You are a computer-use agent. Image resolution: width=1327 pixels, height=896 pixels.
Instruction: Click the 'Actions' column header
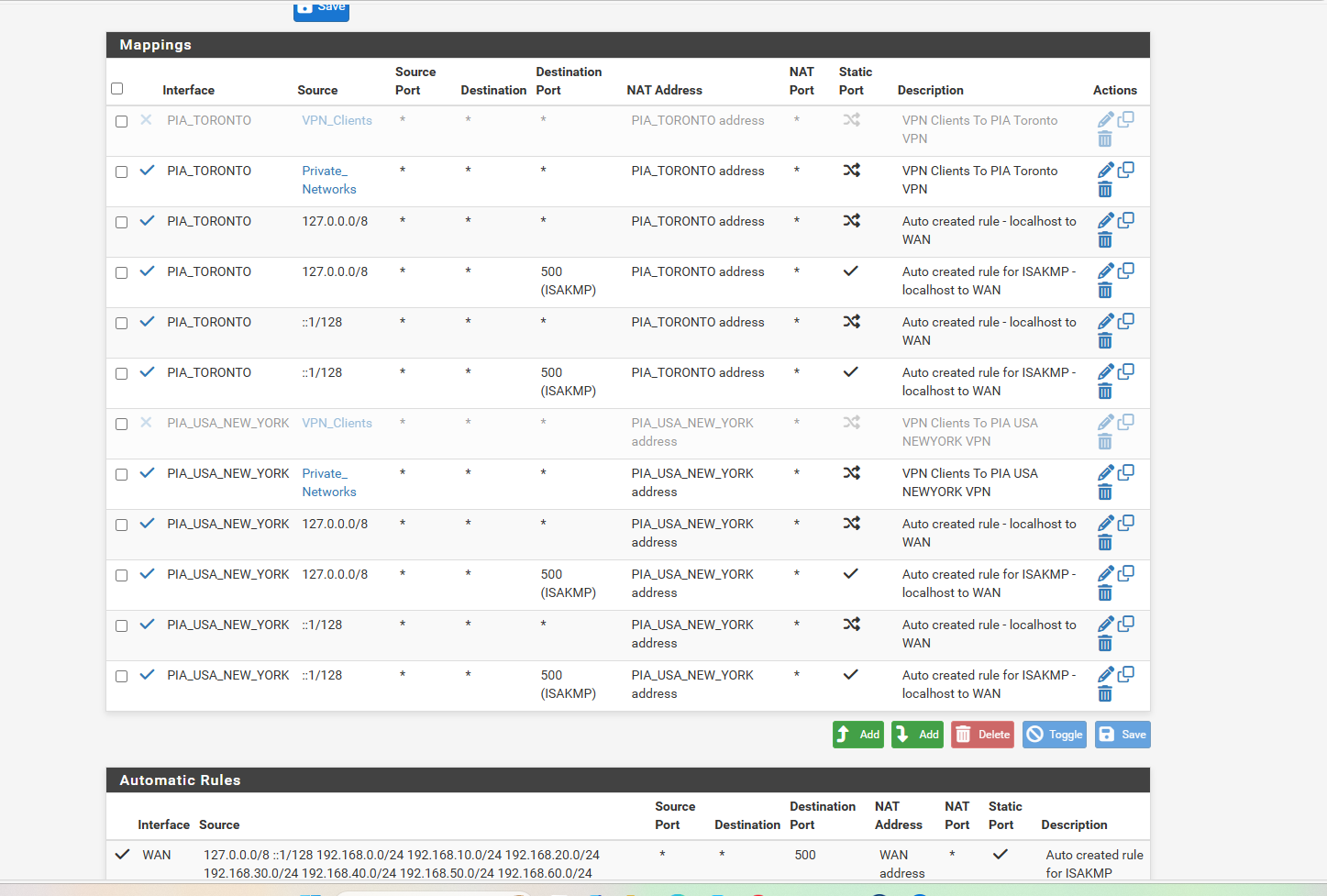[1114, 90]
